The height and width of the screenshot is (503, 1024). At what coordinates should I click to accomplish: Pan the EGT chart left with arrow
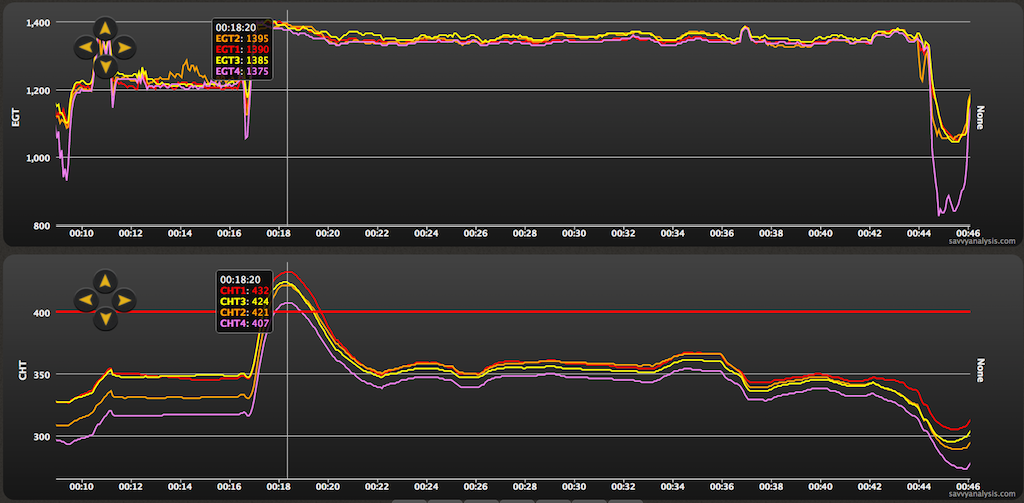pos(85,46)
